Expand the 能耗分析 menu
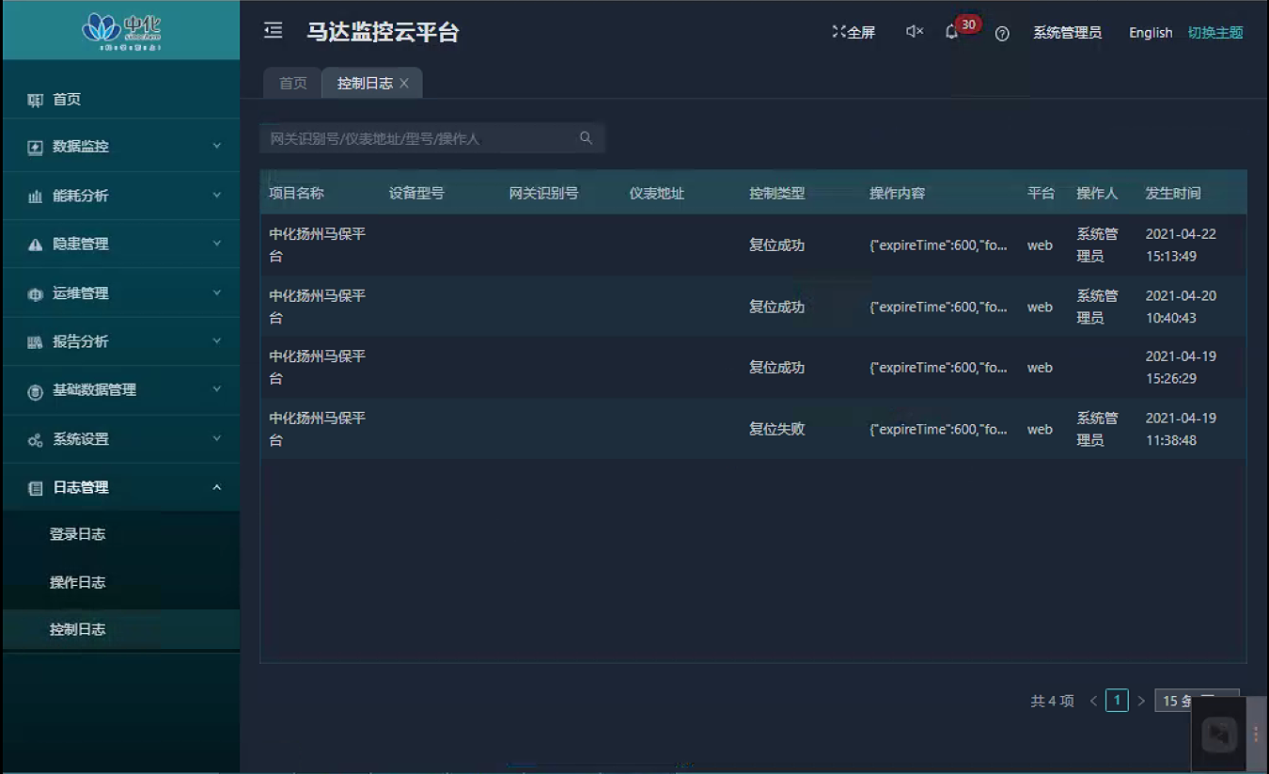Image resolution: width=1269 pixels, height=774 pixels. [120, 196]
